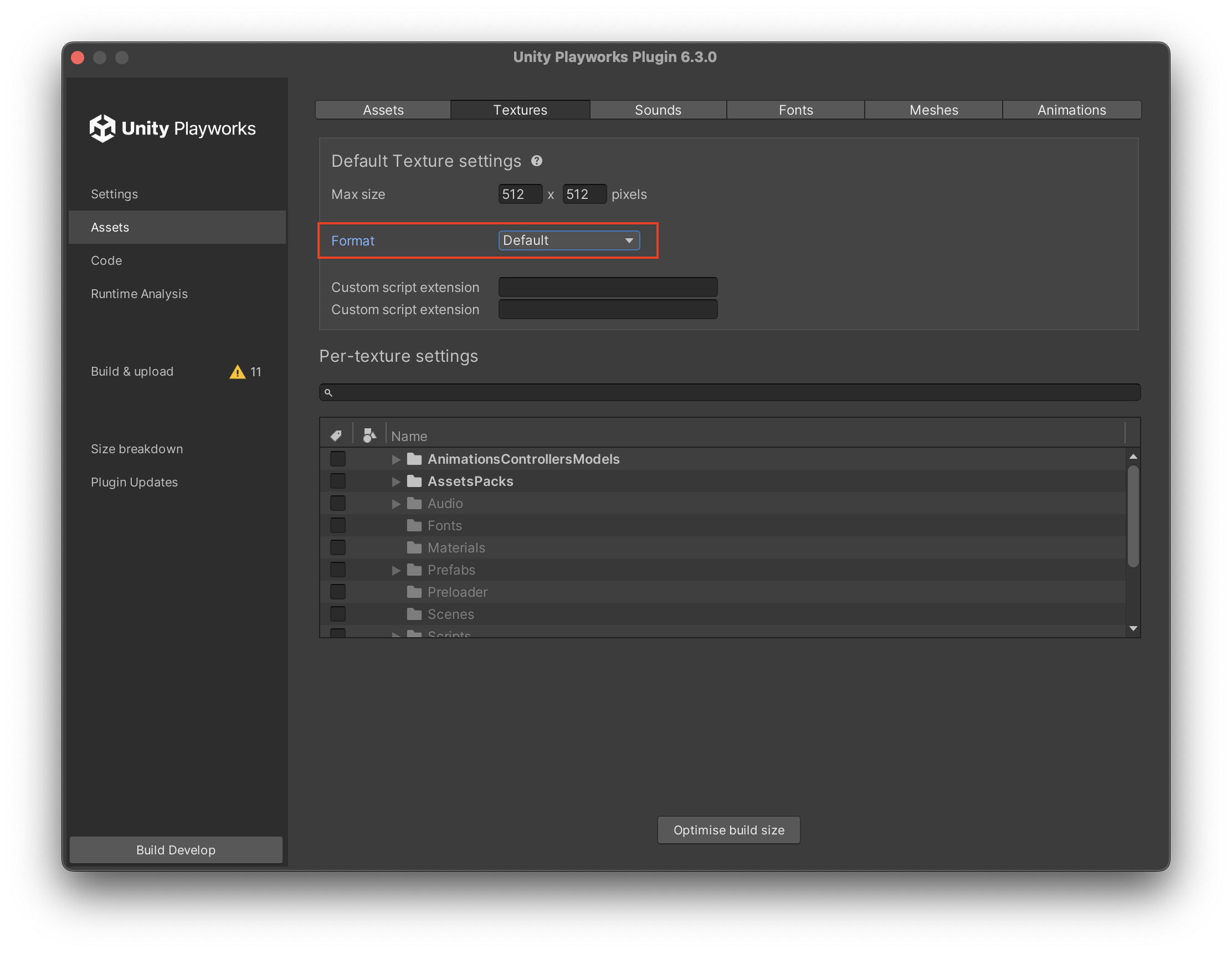Screen dimensions: 1232x953
Task: Switch to the Fonts tab
Action: click(795, 110)
